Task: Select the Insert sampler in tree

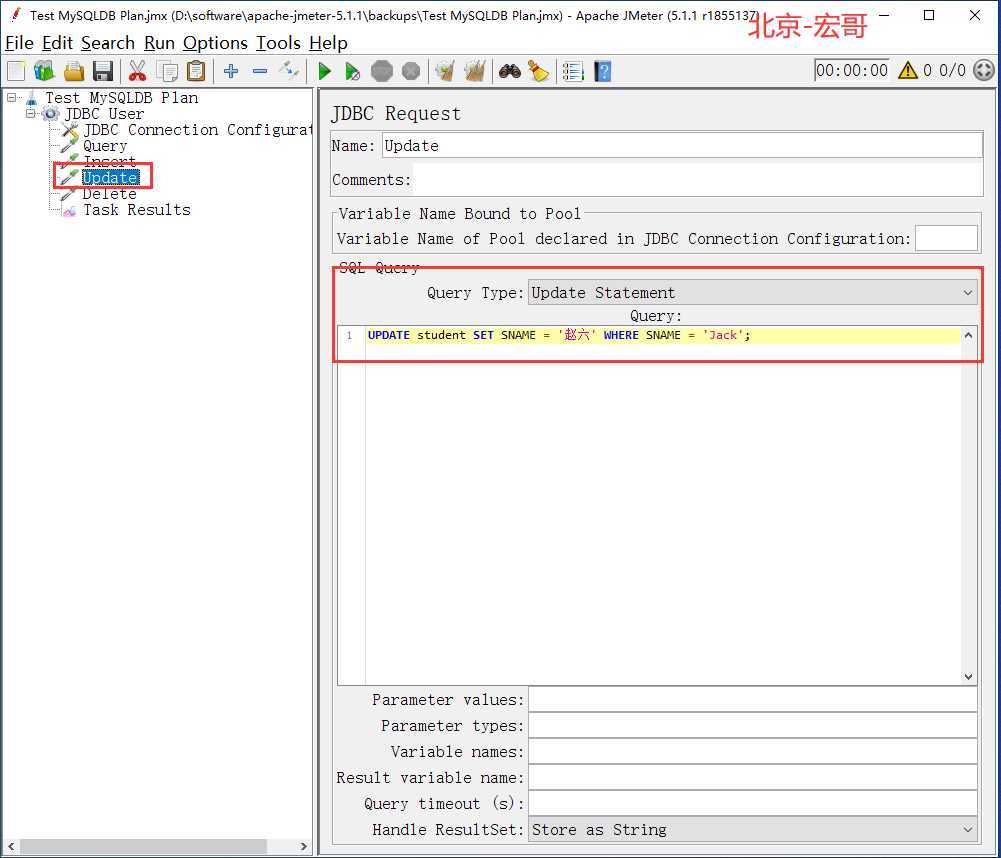Action: (x=110, y=162)
